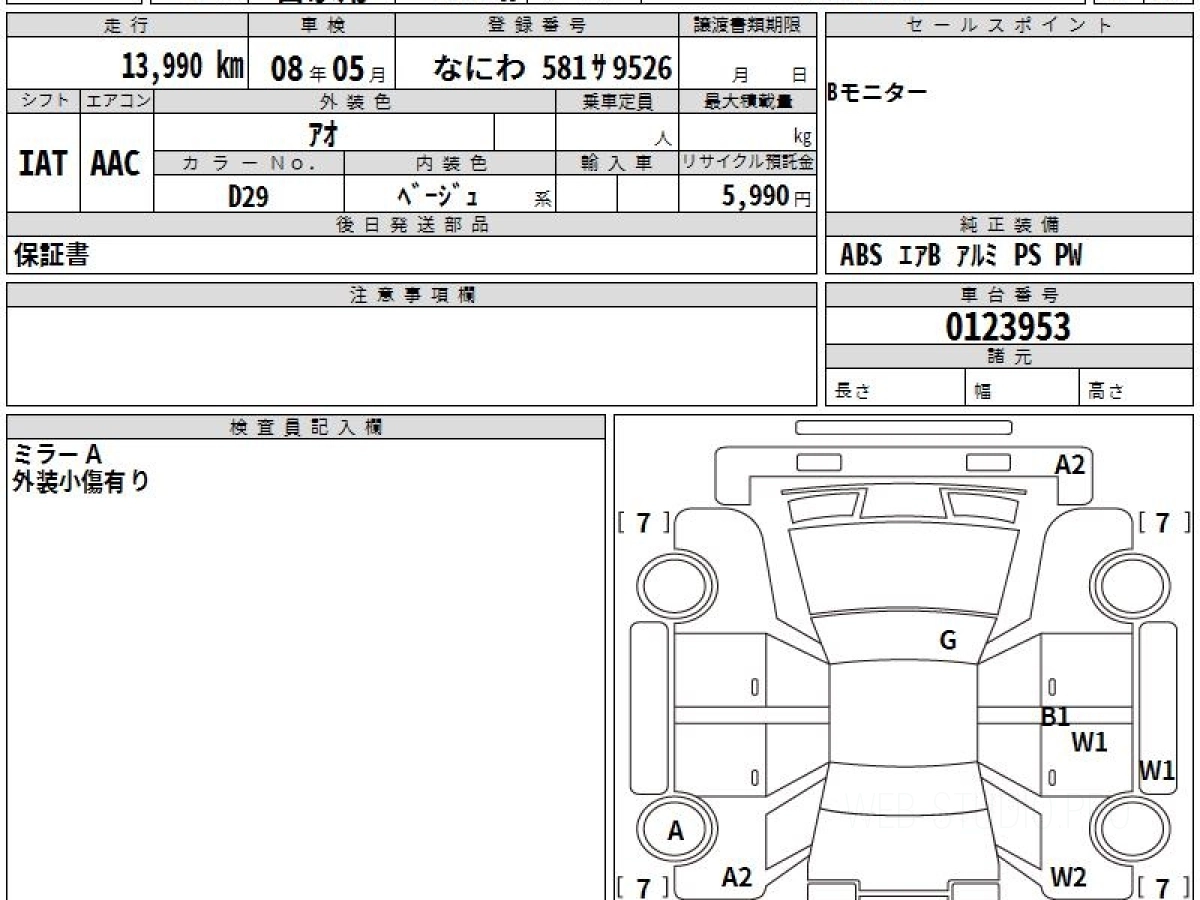Select the Bモニター sales point text

(877, 93)
